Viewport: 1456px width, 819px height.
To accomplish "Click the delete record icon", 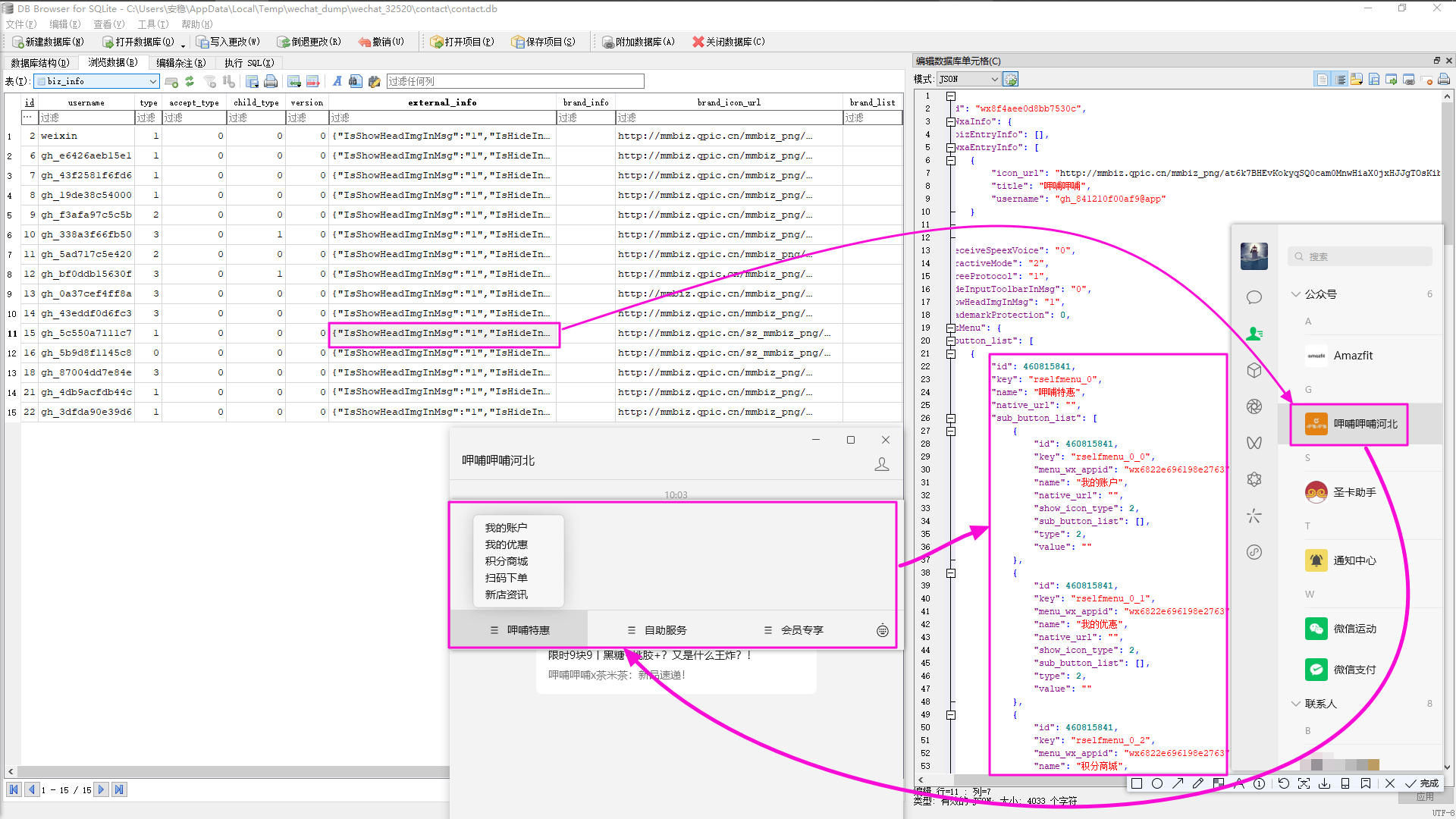I will coord(312,81).
